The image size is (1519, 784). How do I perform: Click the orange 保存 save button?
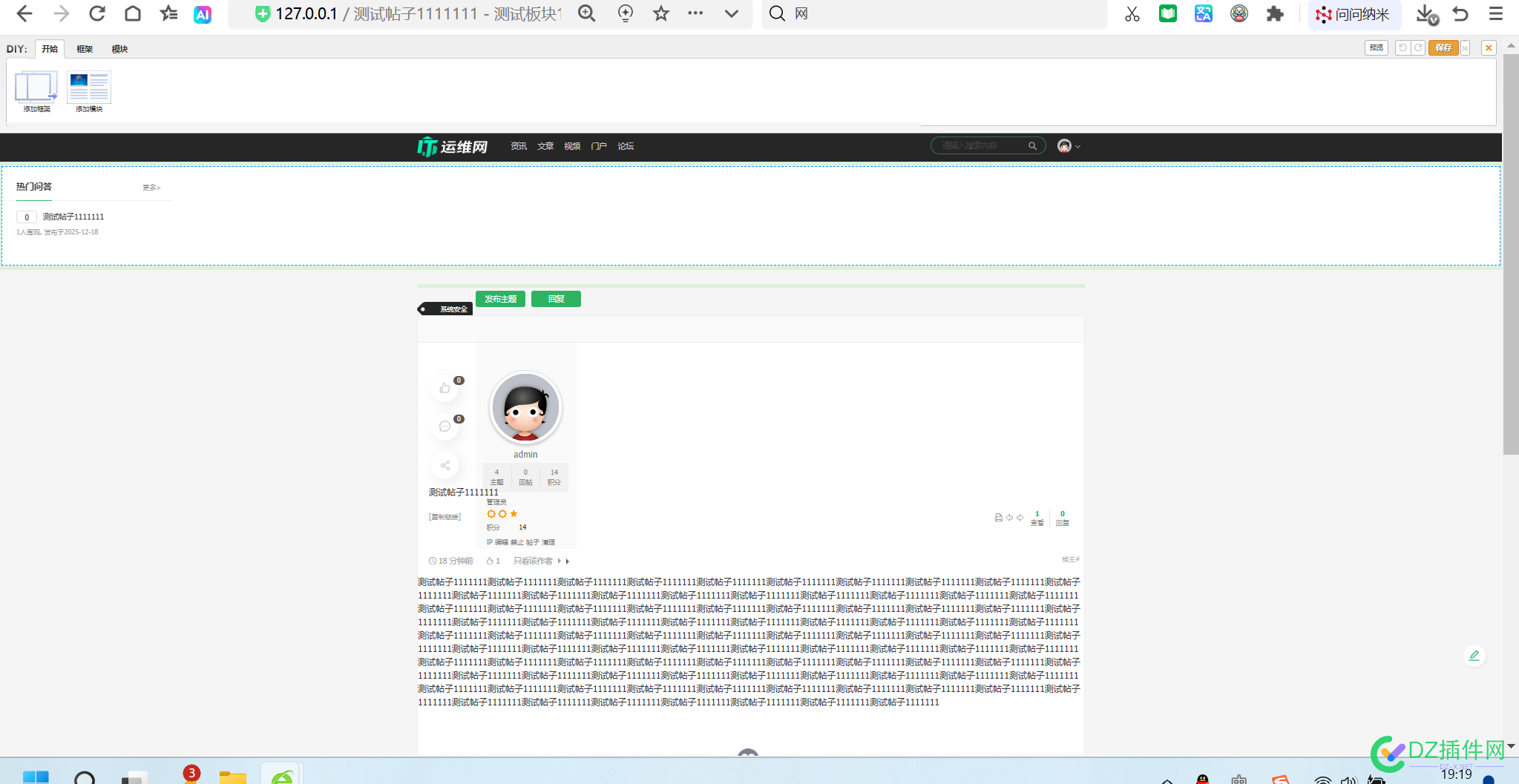tap(1443, 47)
